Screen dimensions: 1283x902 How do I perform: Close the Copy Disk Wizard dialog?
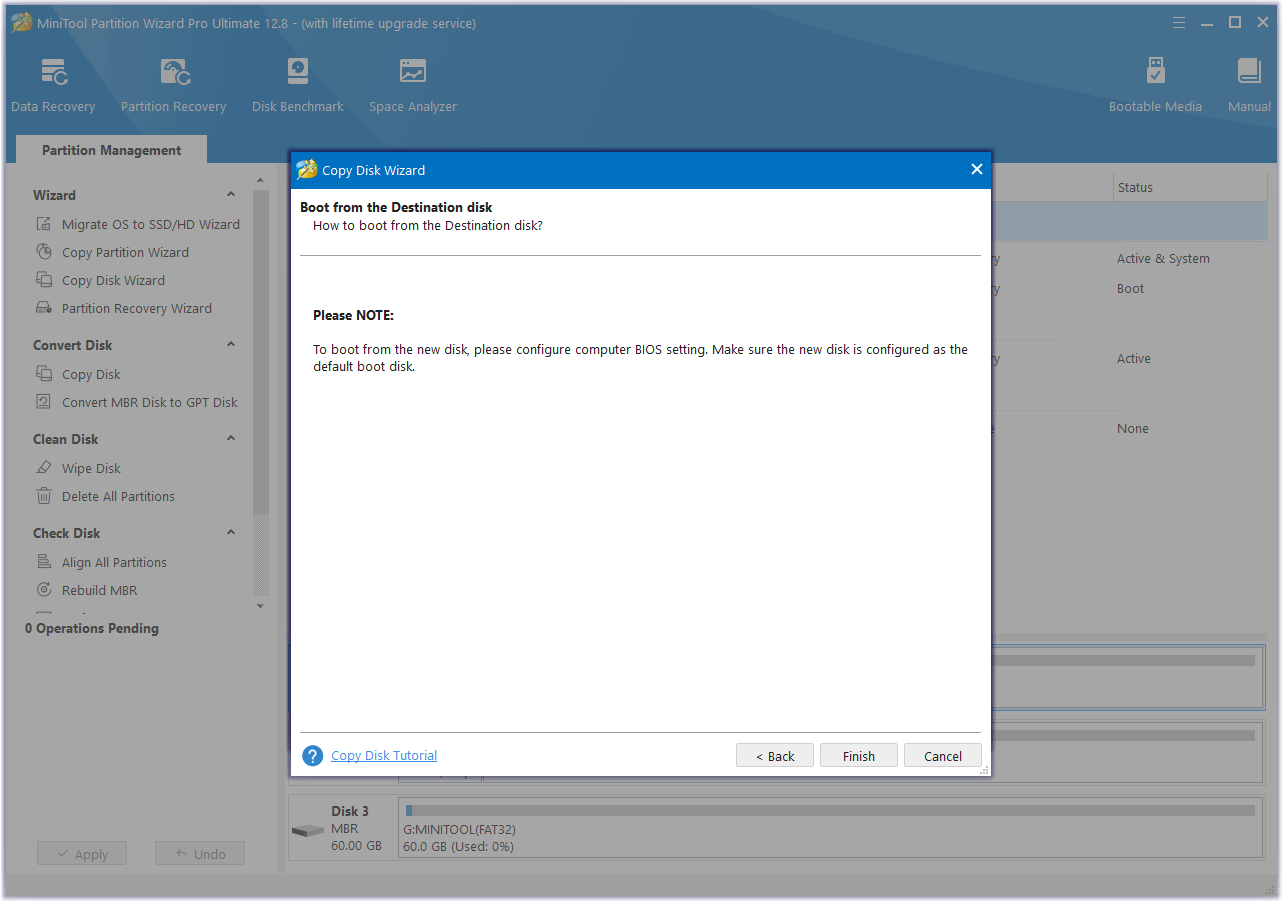coord(977,170)
